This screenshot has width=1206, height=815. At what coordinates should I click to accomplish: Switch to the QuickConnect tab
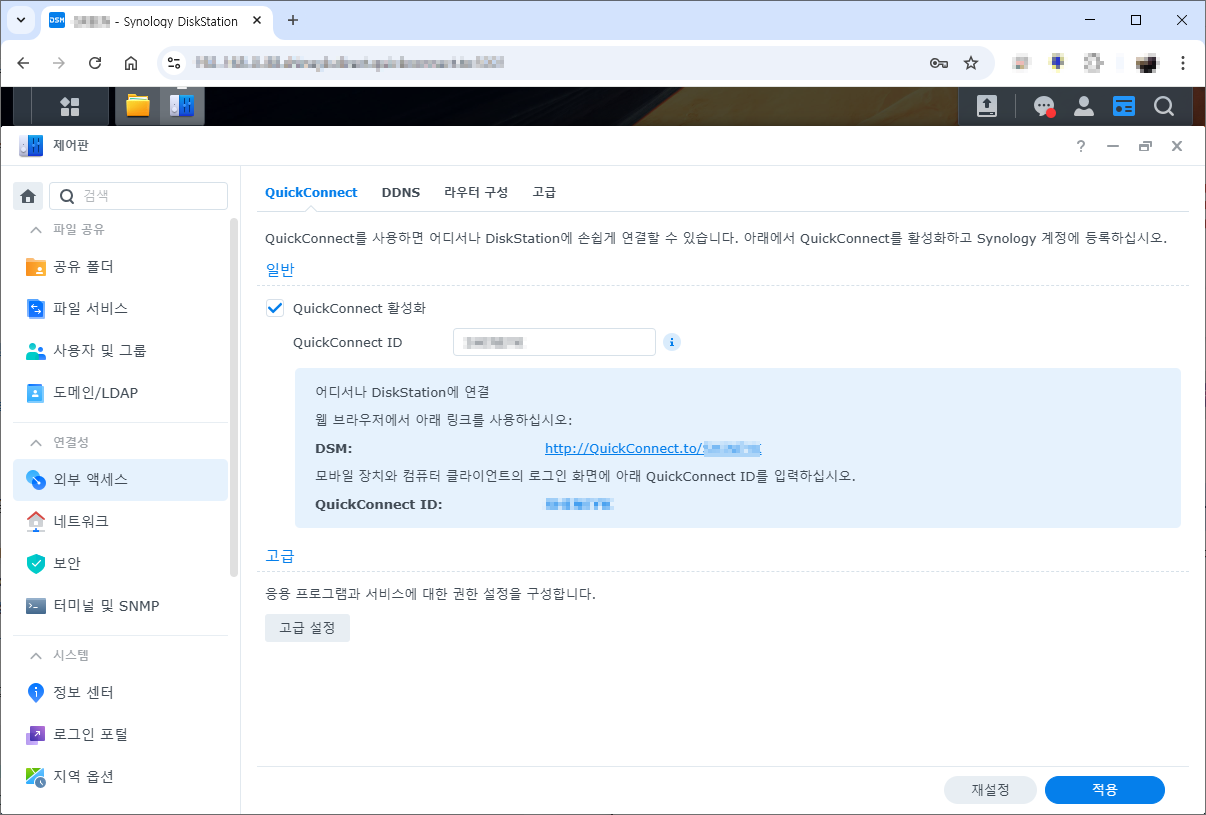point(311,192)
